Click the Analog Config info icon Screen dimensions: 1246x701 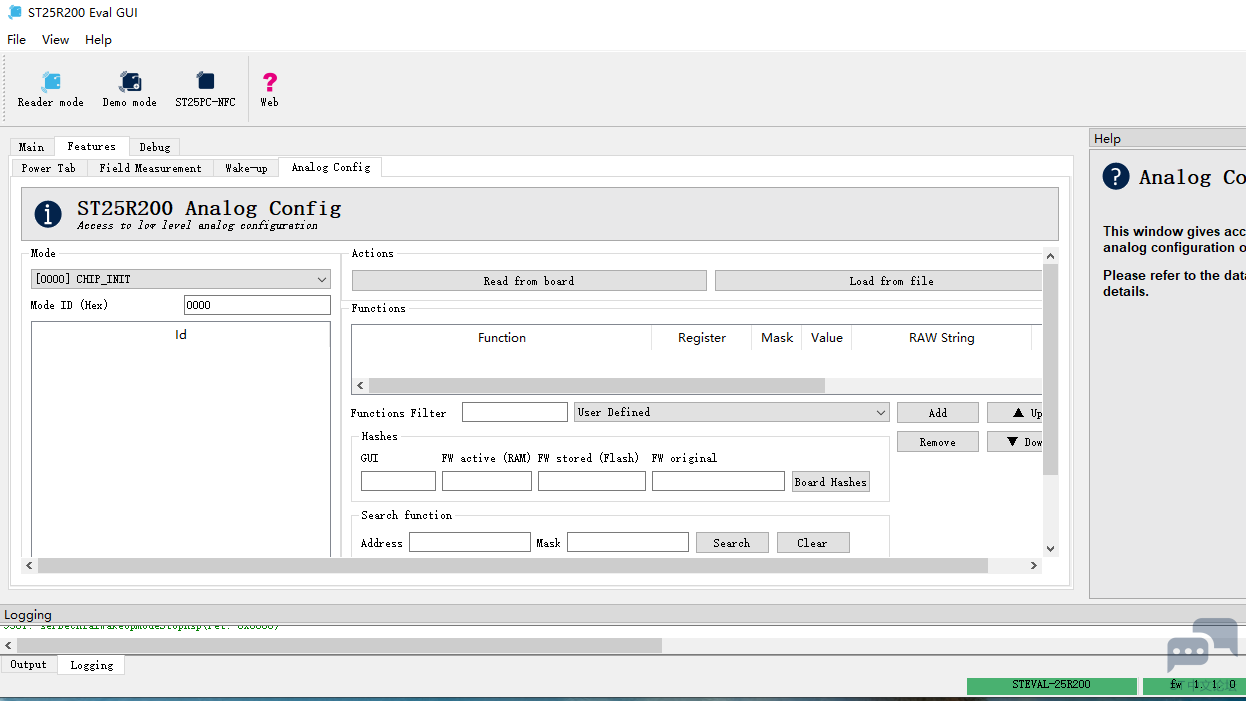point(48,213)
